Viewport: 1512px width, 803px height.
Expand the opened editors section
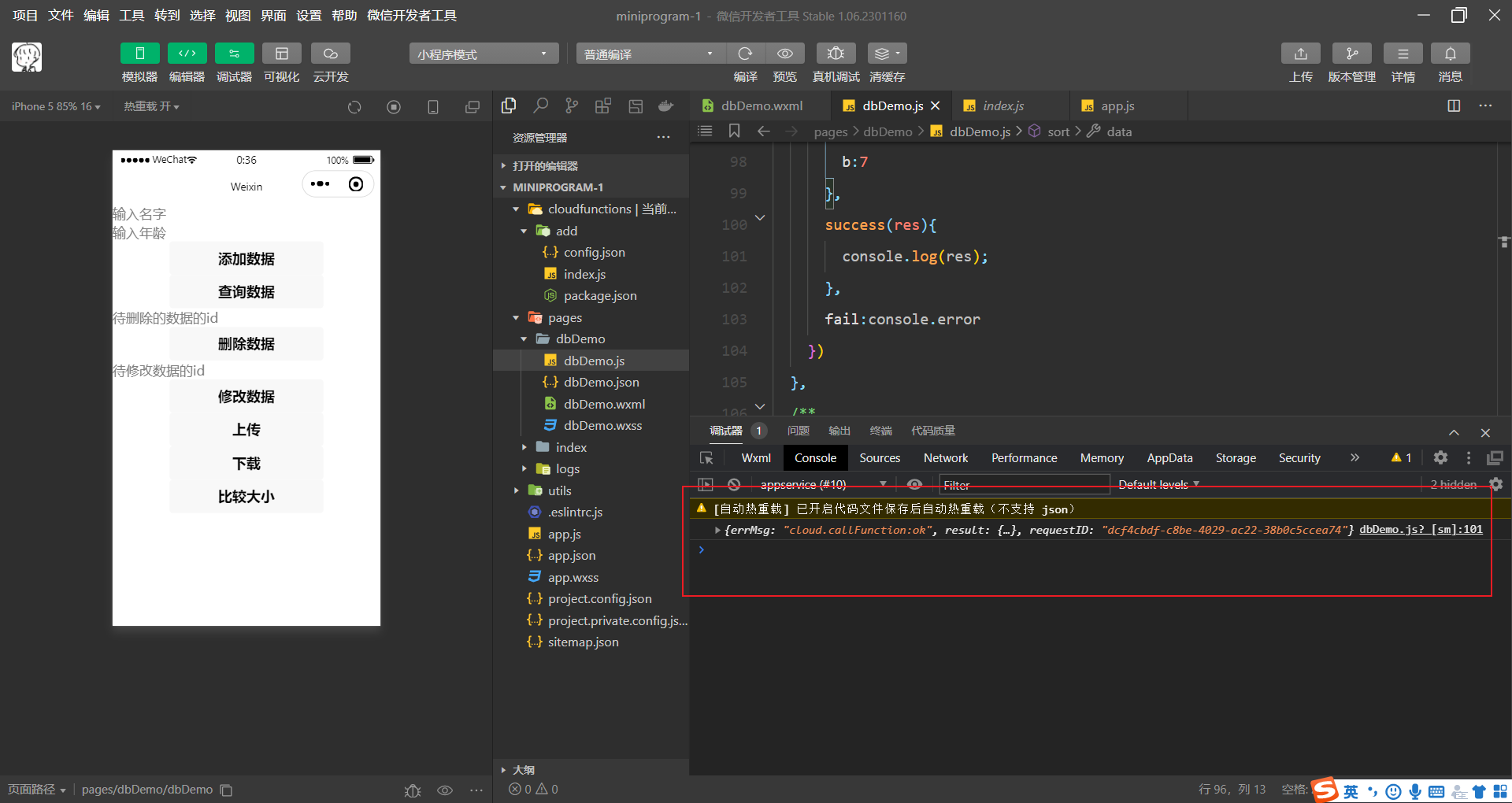point(503,165)
